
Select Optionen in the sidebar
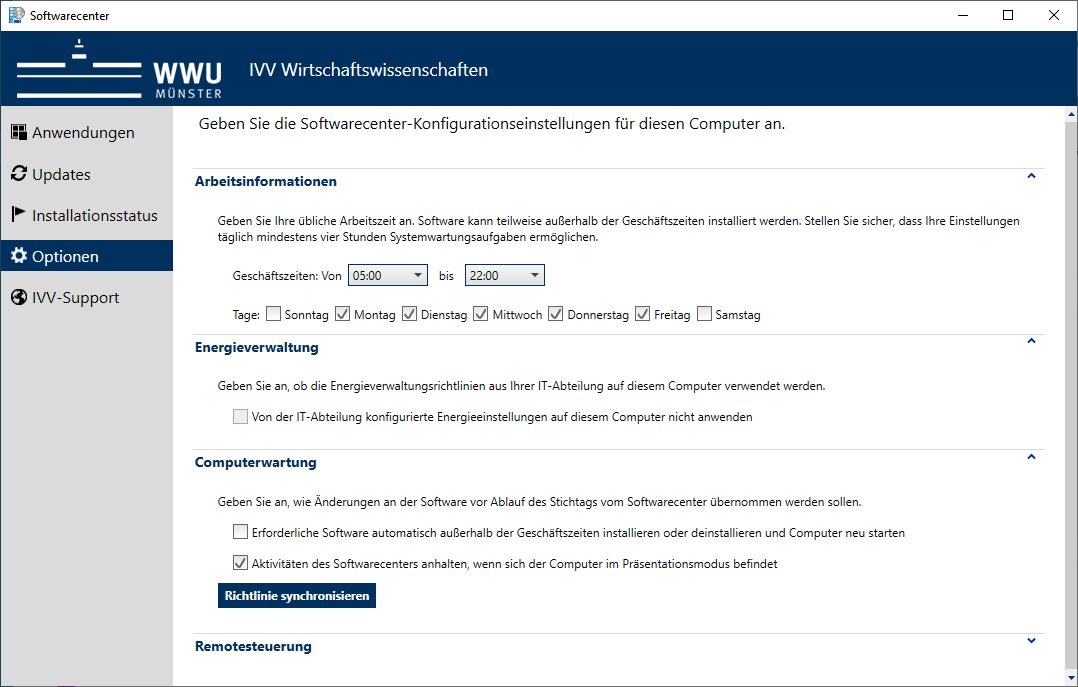pos(87,256)
